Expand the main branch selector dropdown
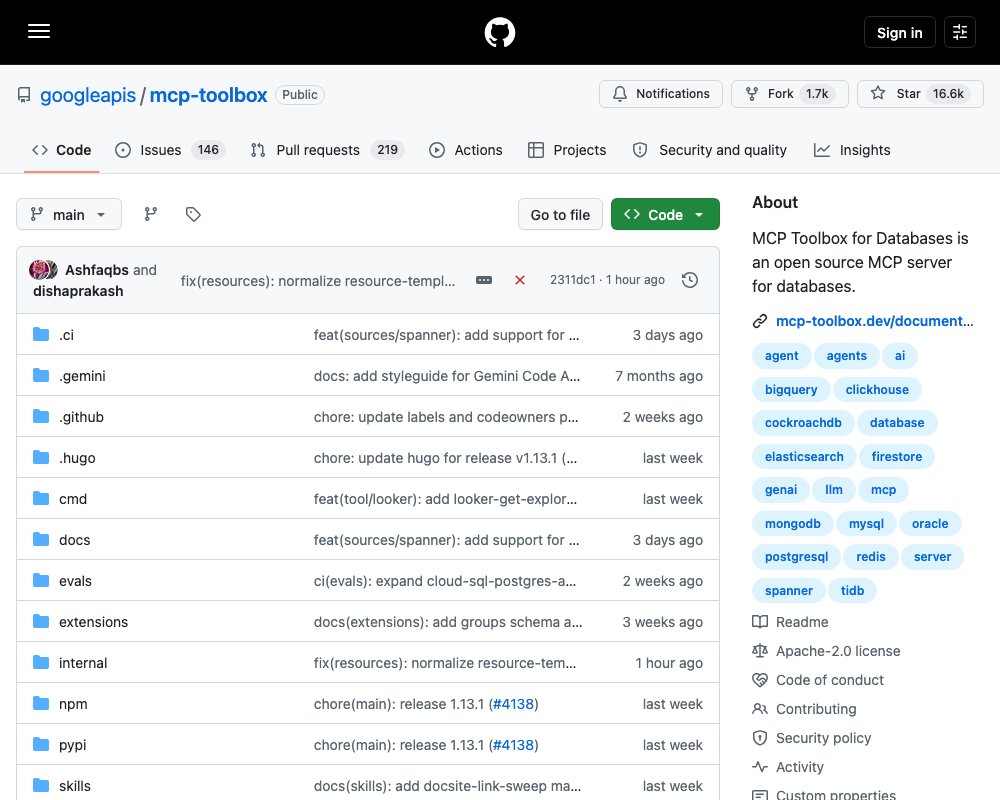Image resolution: width=1000 pixels, height=800 pixels. click(69, 214)
